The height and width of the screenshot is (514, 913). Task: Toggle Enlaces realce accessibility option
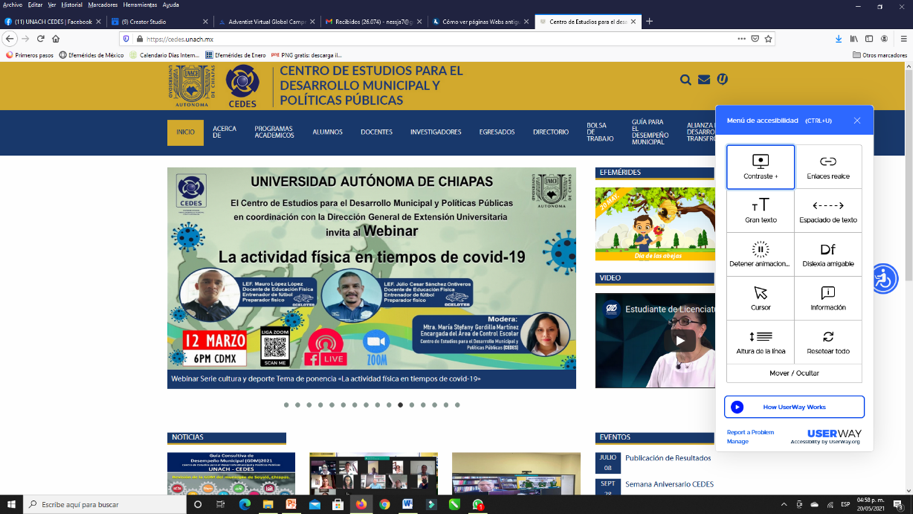pos(828,167)
